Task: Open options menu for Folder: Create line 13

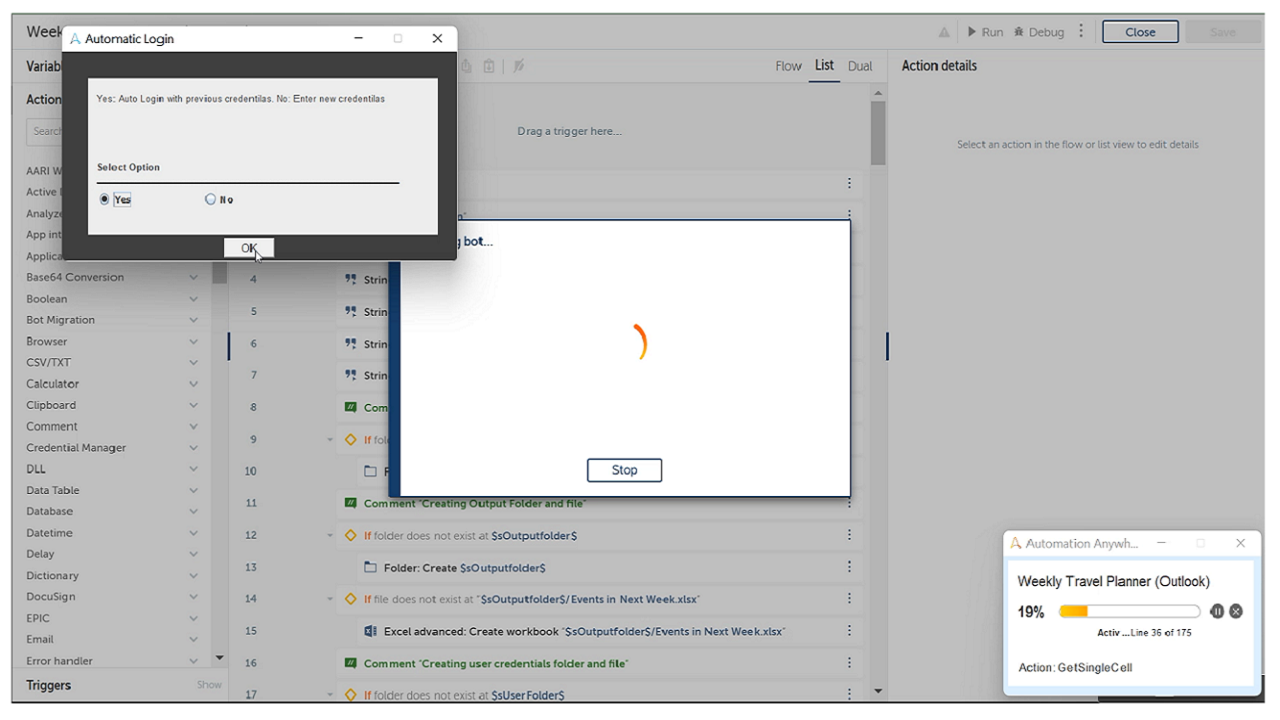Action: pyautogui.click(x=849, y=567)
